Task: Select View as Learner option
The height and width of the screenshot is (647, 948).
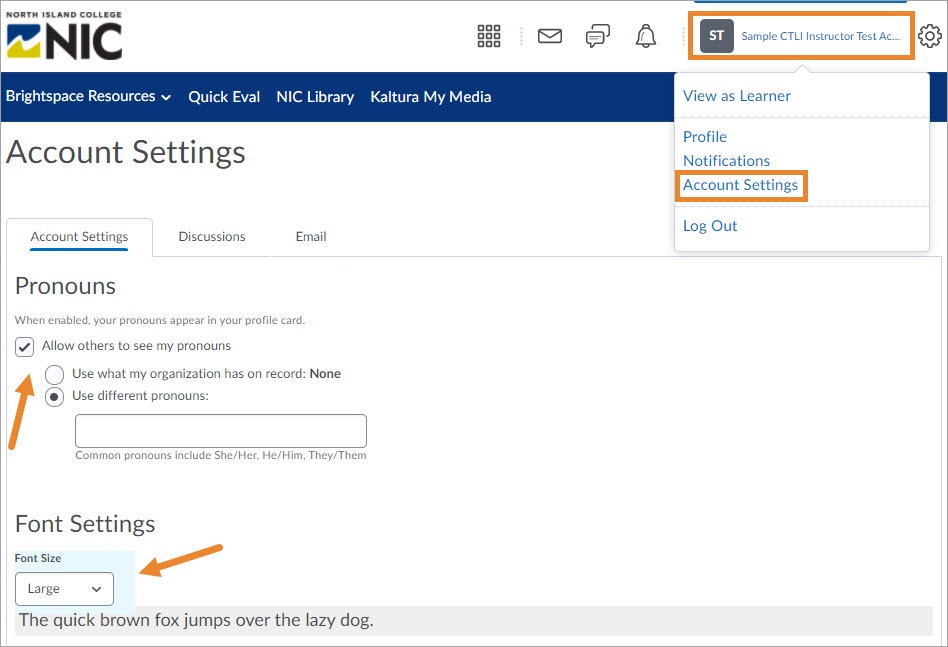Action: pos(737,96)
